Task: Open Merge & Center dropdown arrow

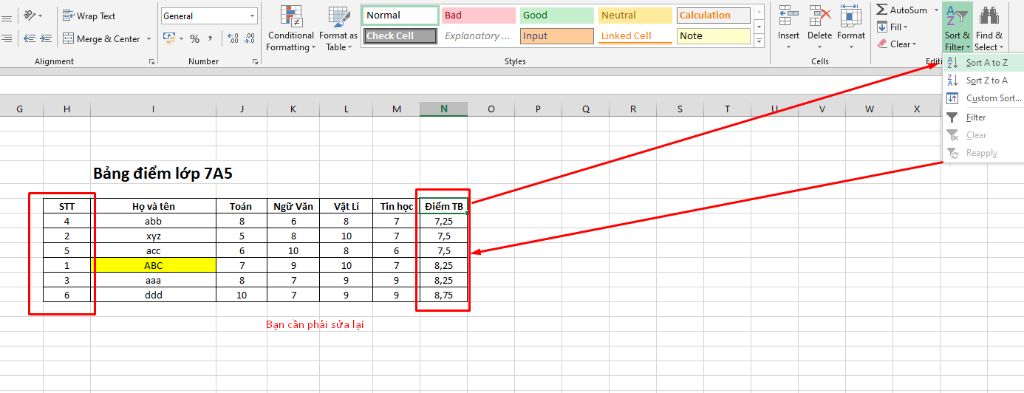Action: (148, 39)
